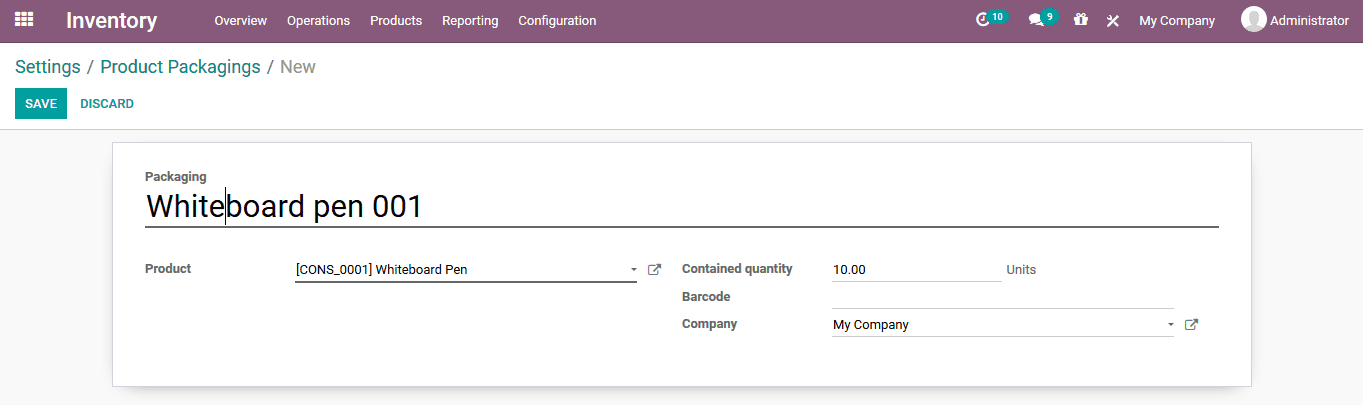Open the external link beside Product field
Image resolution: width=1363 pixels, height=405 pixels.
click(655, 270)
